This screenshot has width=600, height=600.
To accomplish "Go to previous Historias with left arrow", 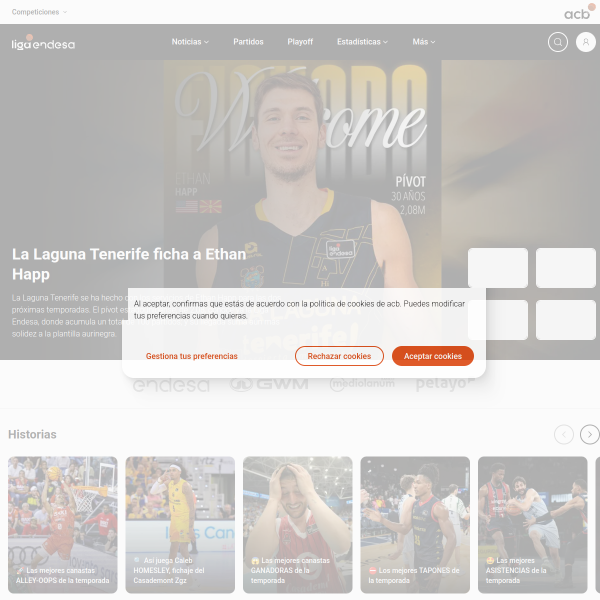I will coord(564,434).
